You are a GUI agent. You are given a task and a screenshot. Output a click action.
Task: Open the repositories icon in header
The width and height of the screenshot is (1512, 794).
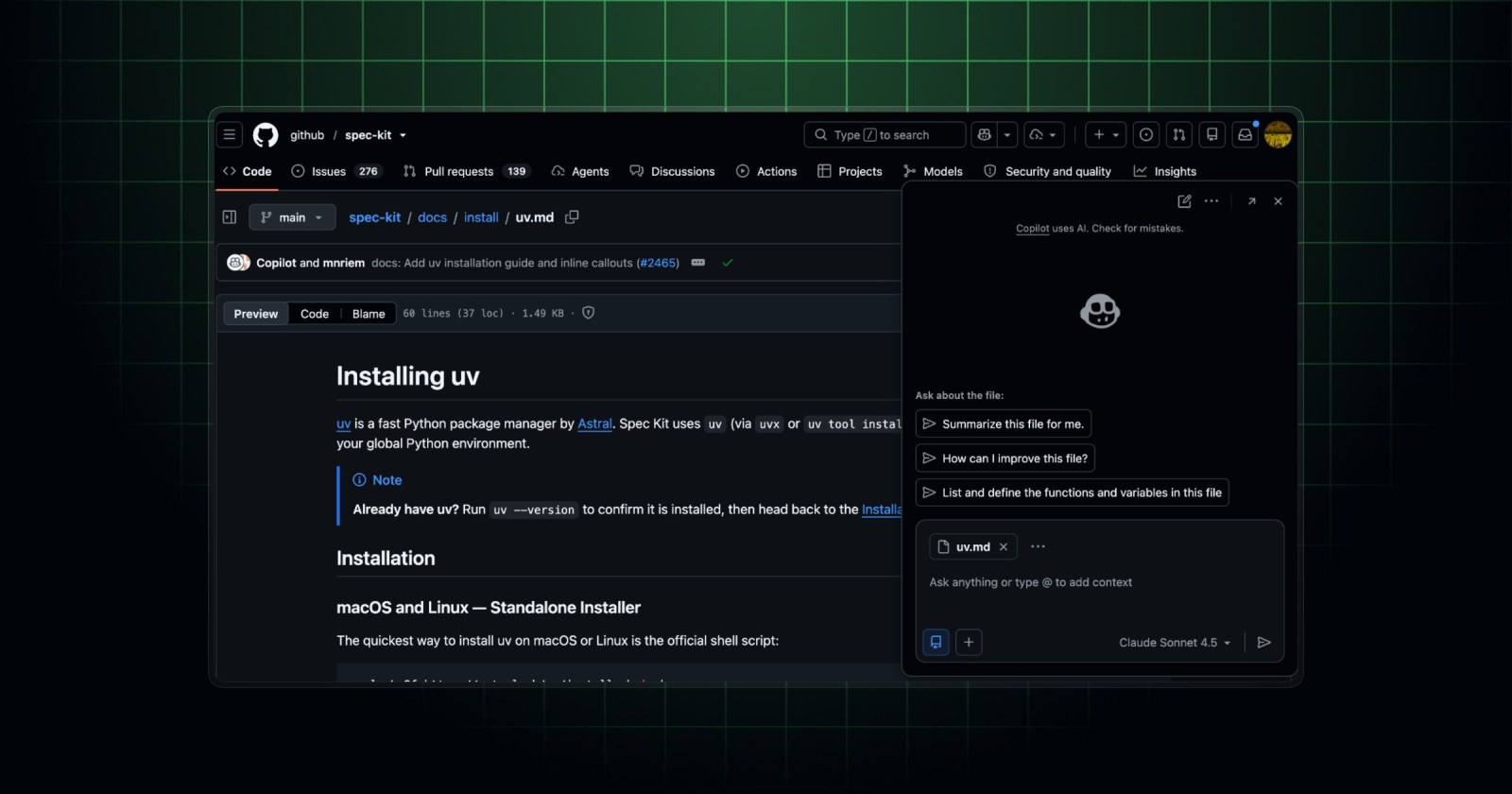point(1212,135)
